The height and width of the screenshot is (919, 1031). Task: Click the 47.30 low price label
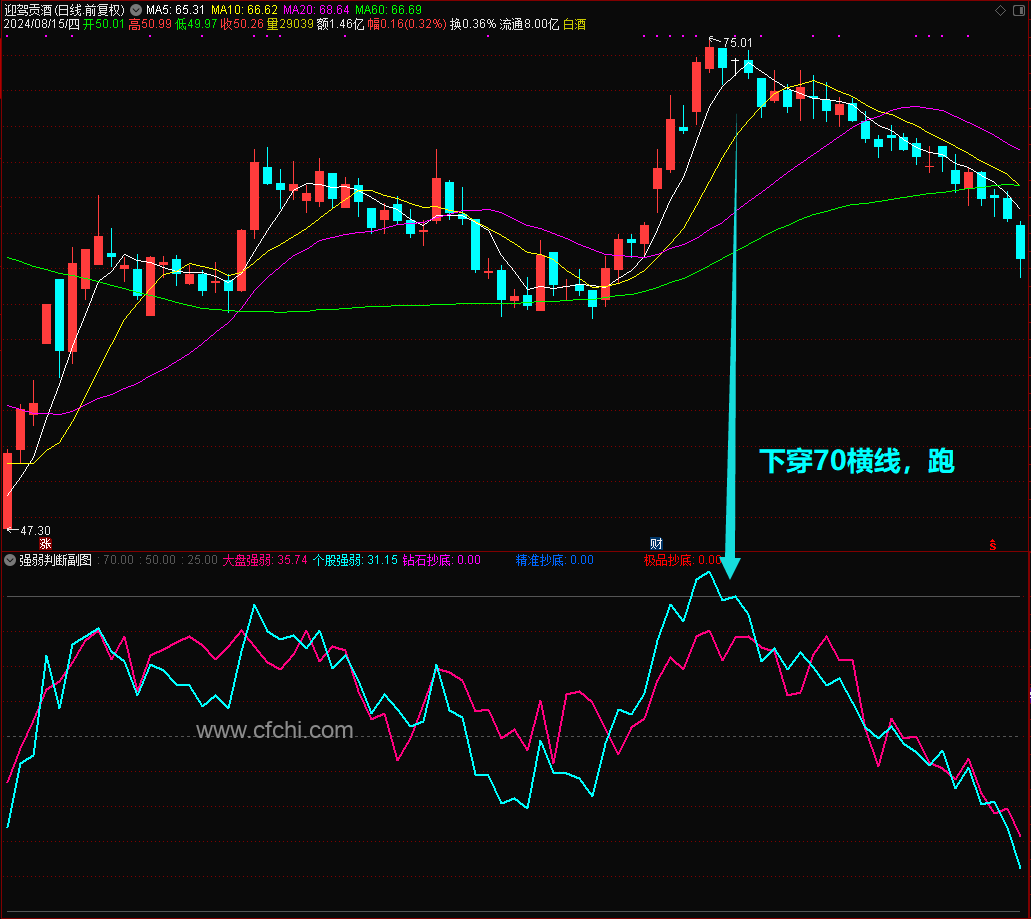(36, 530)
